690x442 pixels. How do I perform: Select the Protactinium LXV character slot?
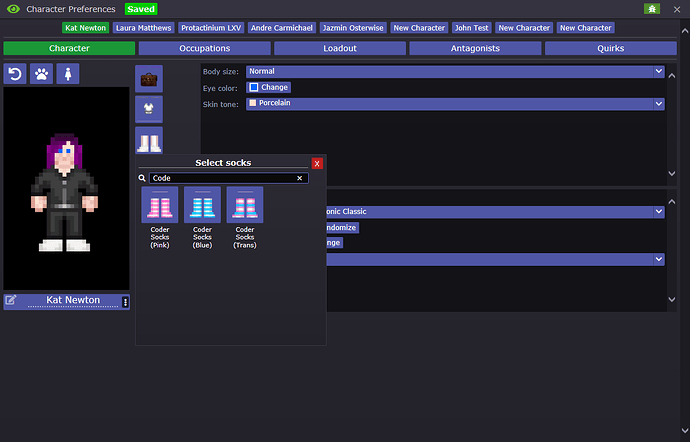point(211,28)
